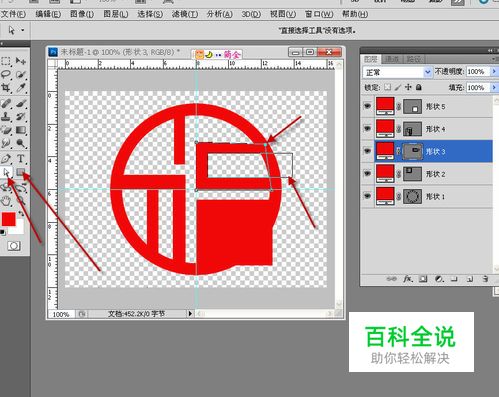Select the Eraser tool
This screenshot has height=397, width=499.
(6, 130)
